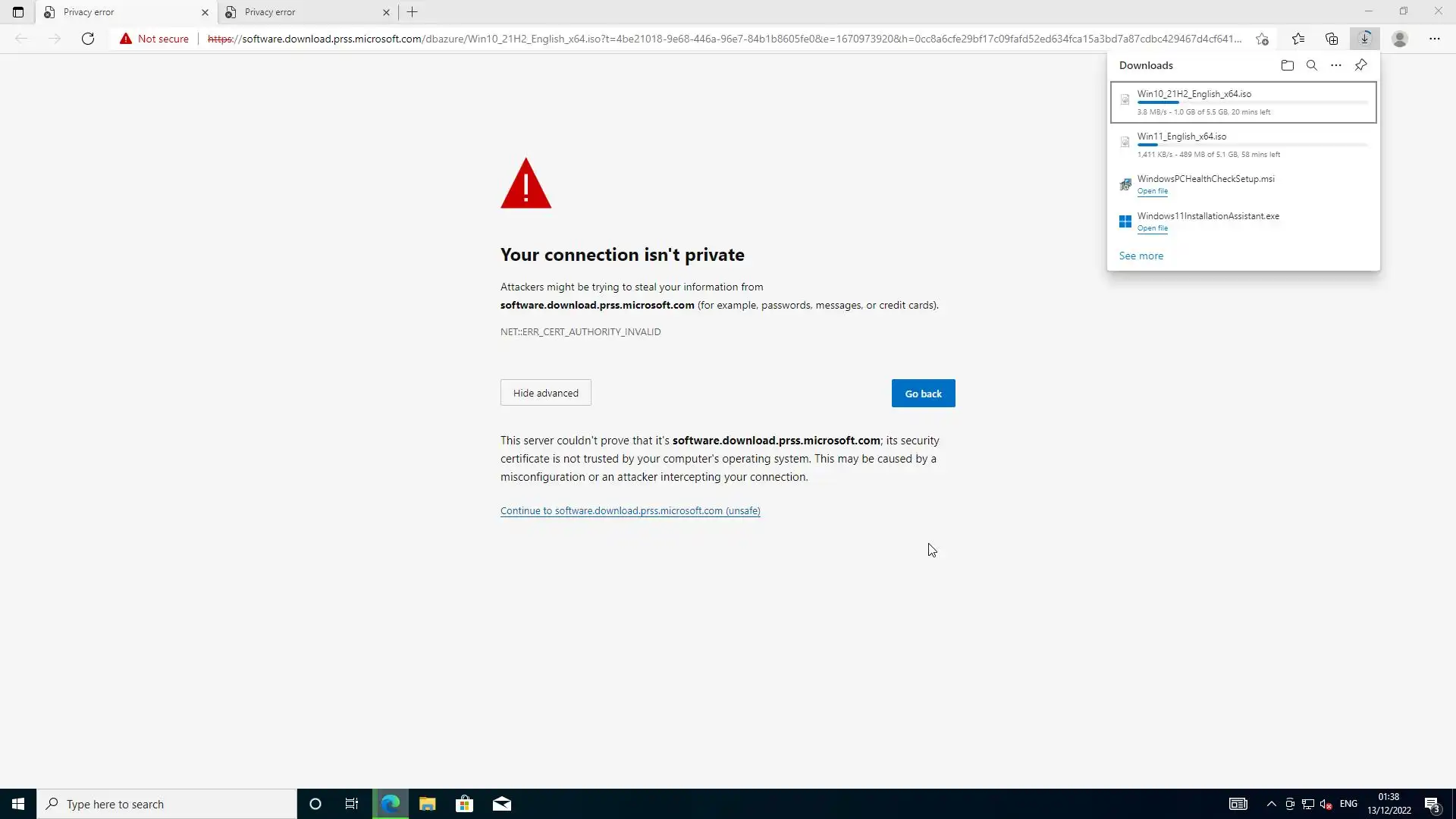1456x819 pixels.
Task: Hide advanced details section
Action: pos(545,393)
